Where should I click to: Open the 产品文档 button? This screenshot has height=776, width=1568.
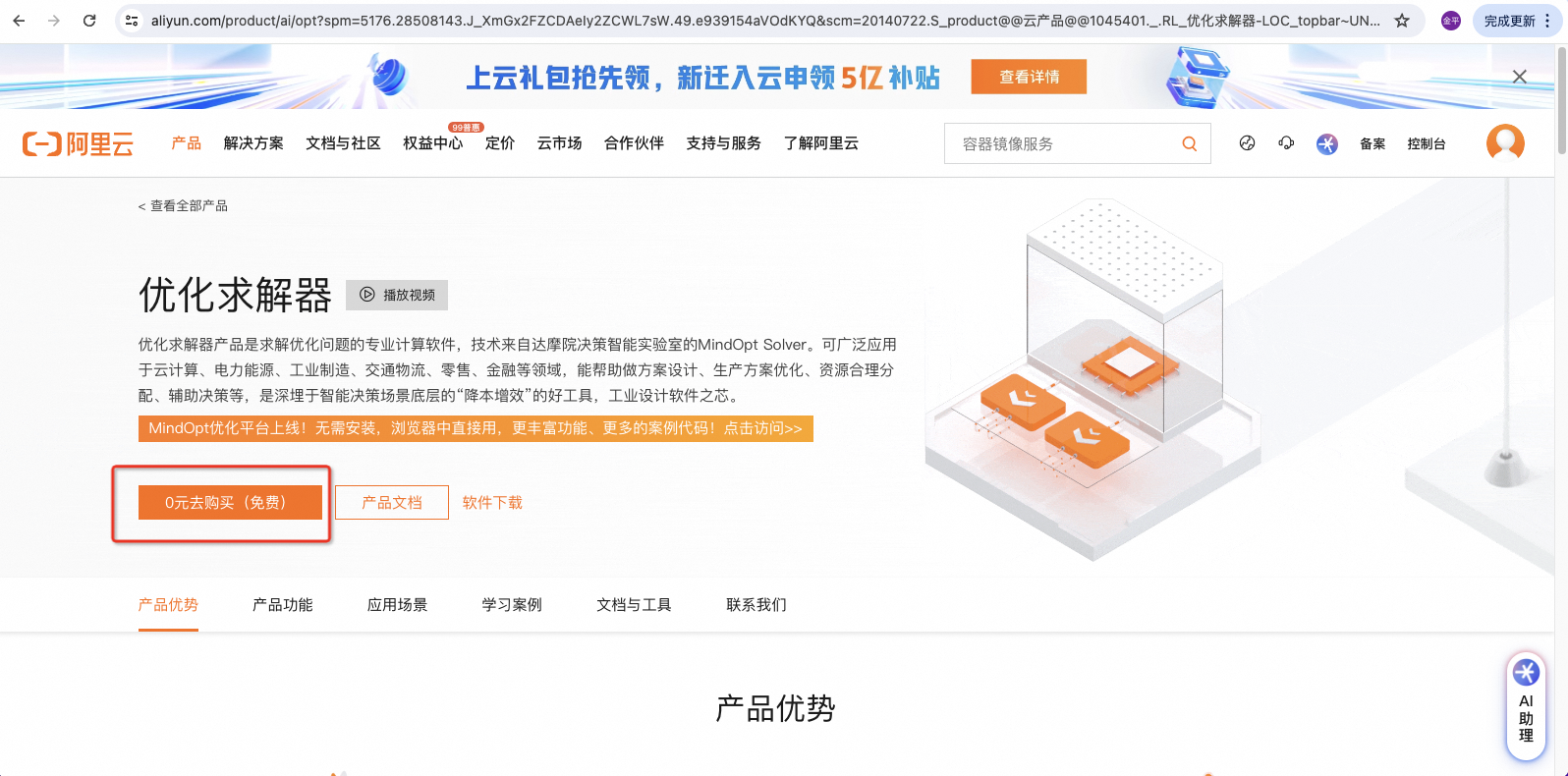coord(392,502)
